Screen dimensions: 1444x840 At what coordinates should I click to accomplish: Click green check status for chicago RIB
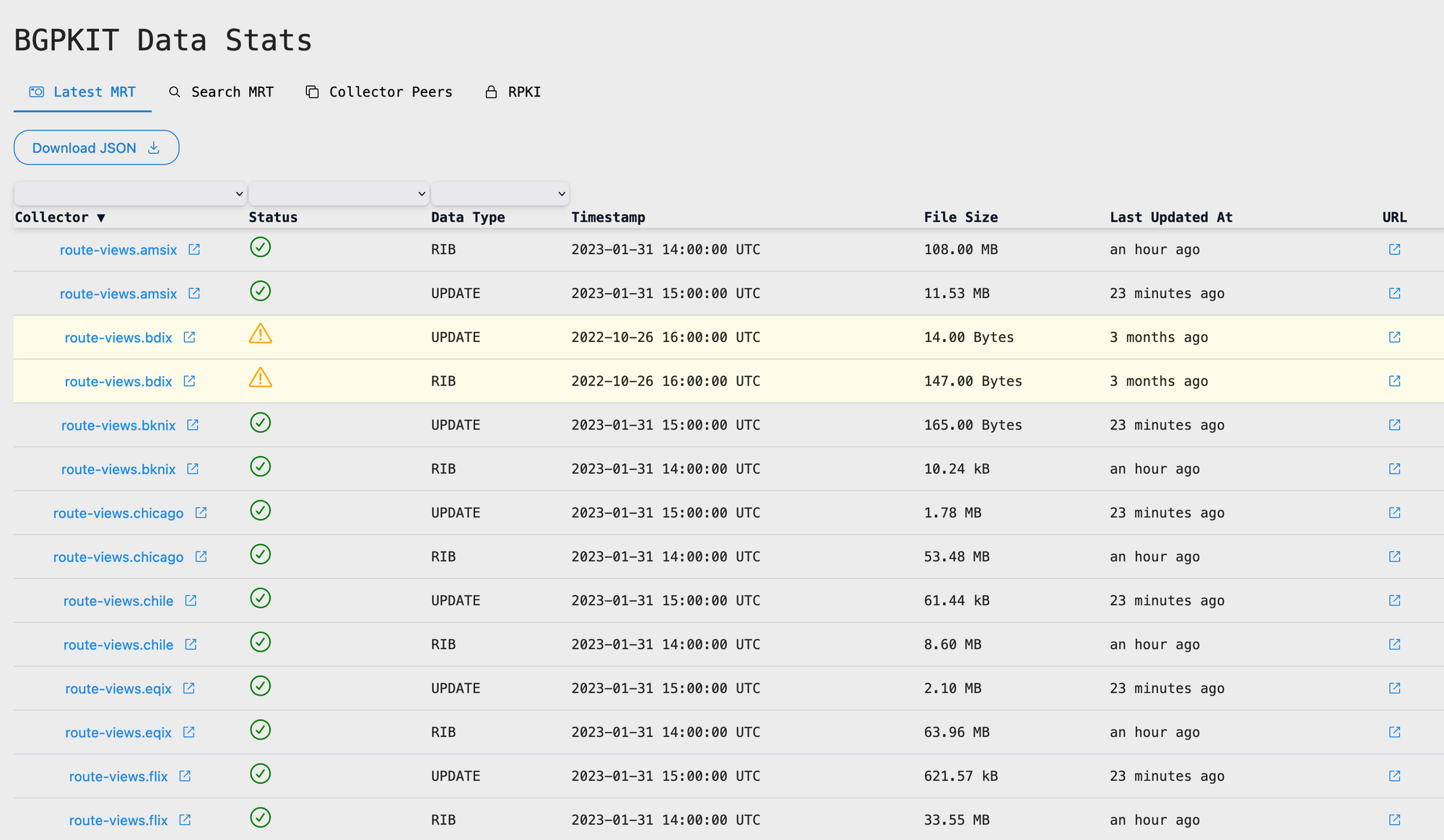point(260,554)
